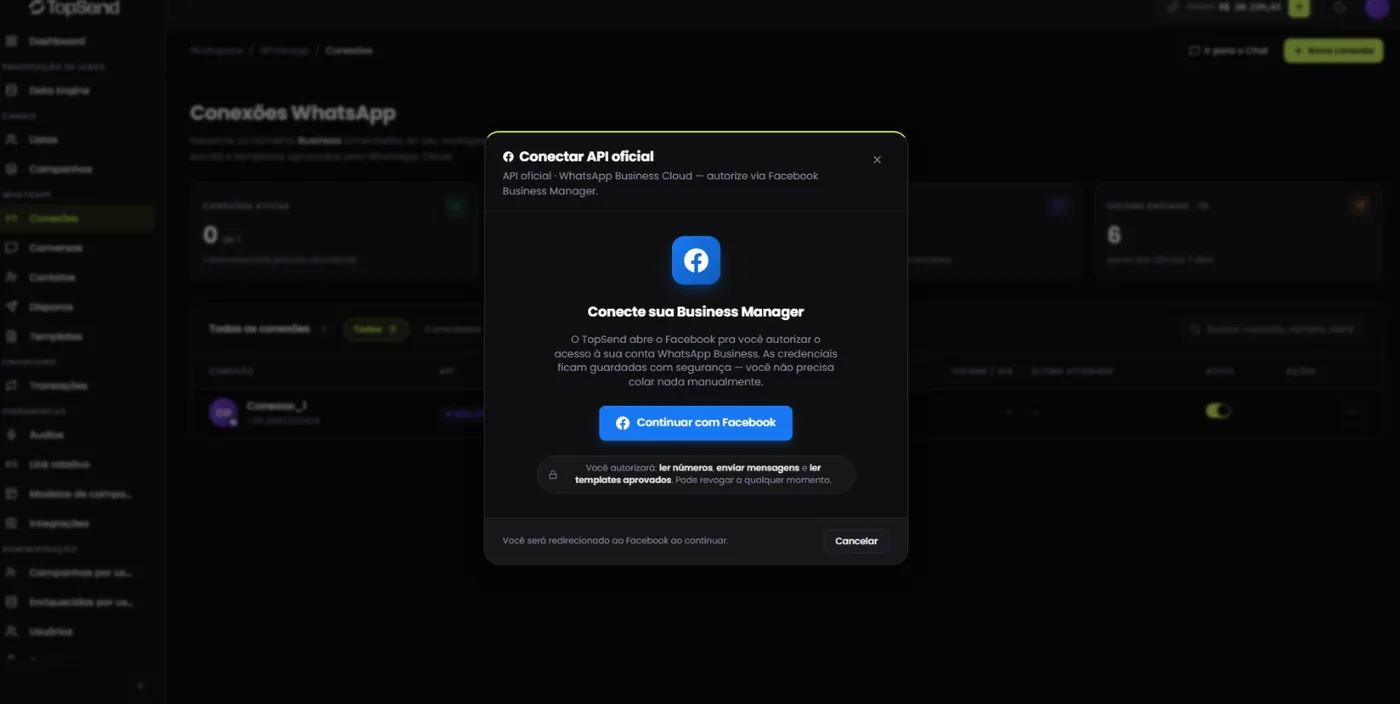Screen dimensions: 1400x704
Task: Open the actions menu for the Conexao_1 row
Action: click(1352, 412)
